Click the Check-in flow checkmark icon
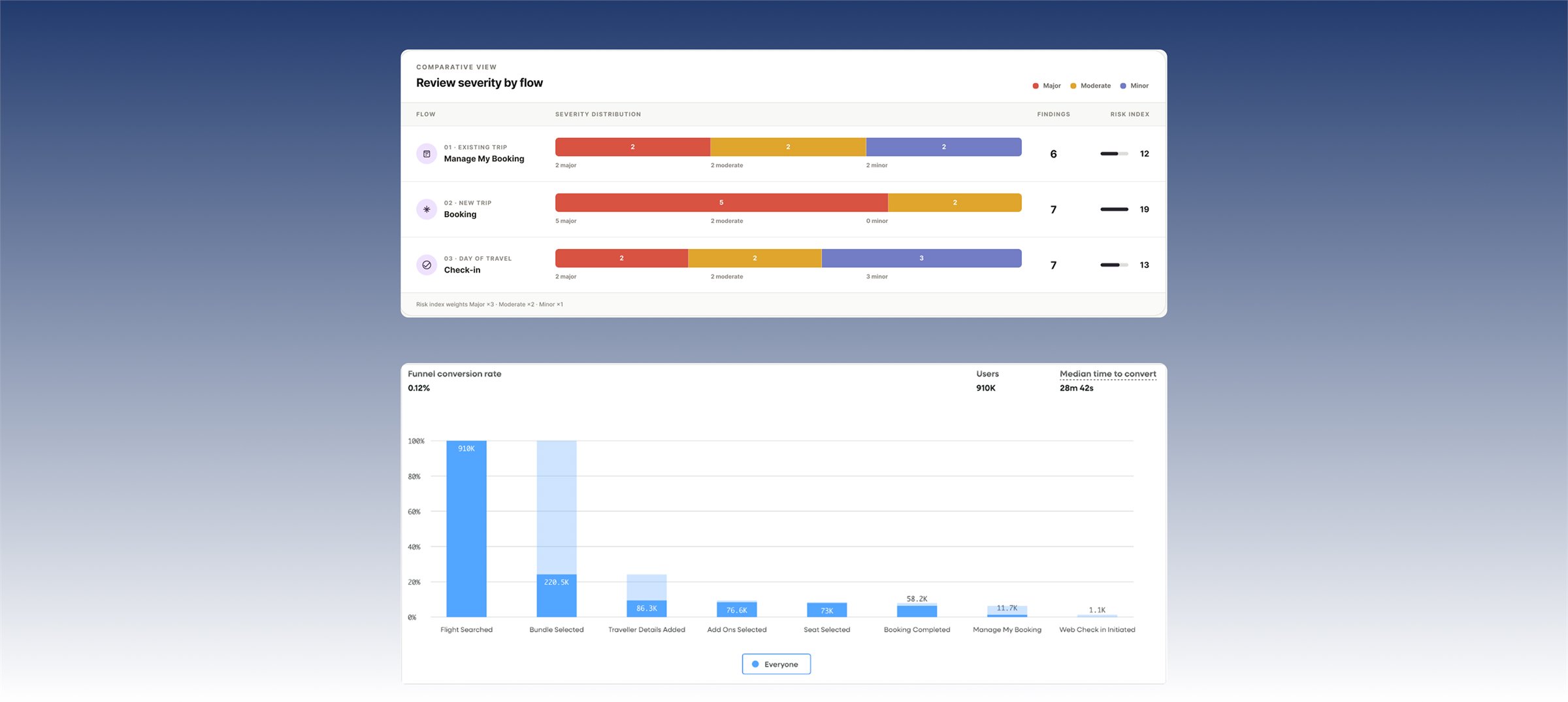 pos(427,265)
